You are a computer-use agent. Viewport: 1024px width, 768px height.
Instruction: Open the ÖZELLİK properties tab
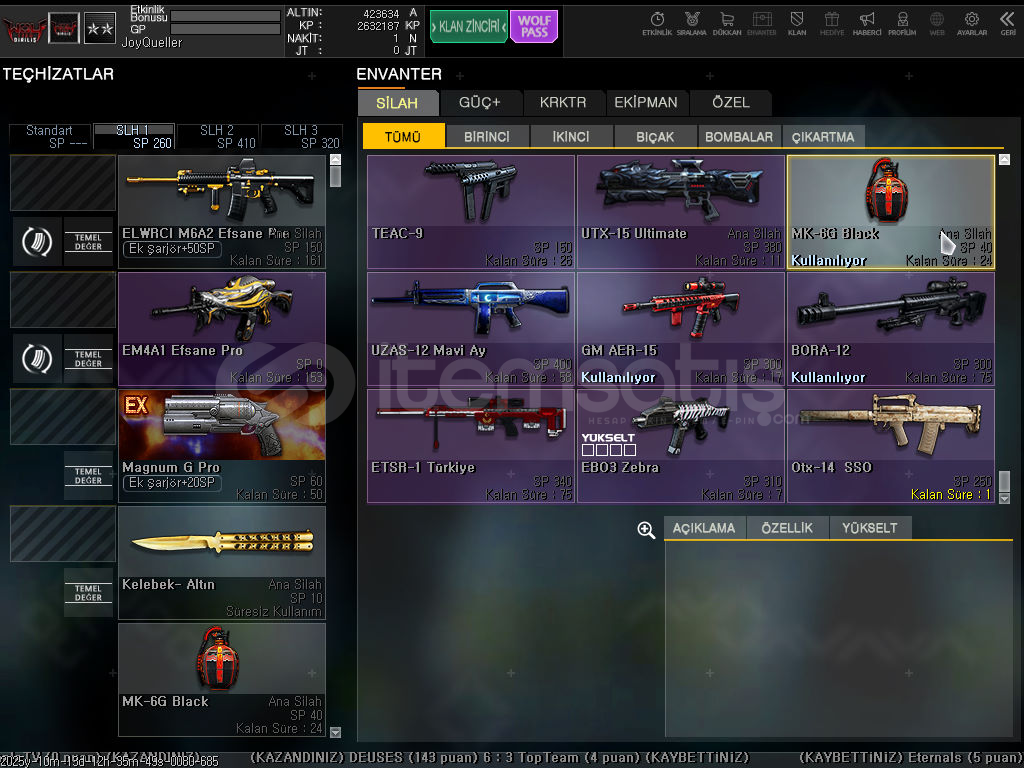[x=787, y=528]
